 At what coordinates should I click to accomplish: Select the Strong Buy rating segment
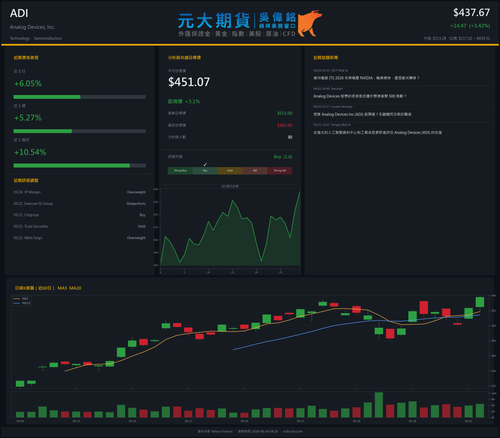click(x=180, y=171)
